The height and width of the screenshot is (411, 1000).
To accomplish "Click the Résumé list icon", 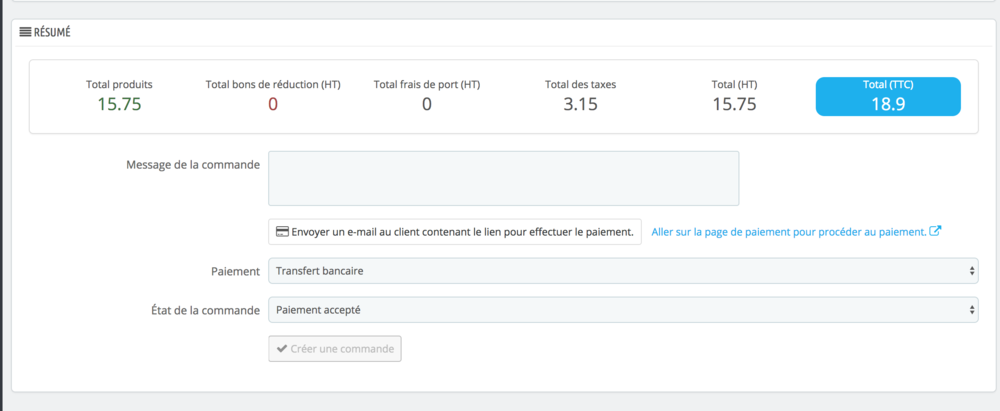I will pos(25,32).
